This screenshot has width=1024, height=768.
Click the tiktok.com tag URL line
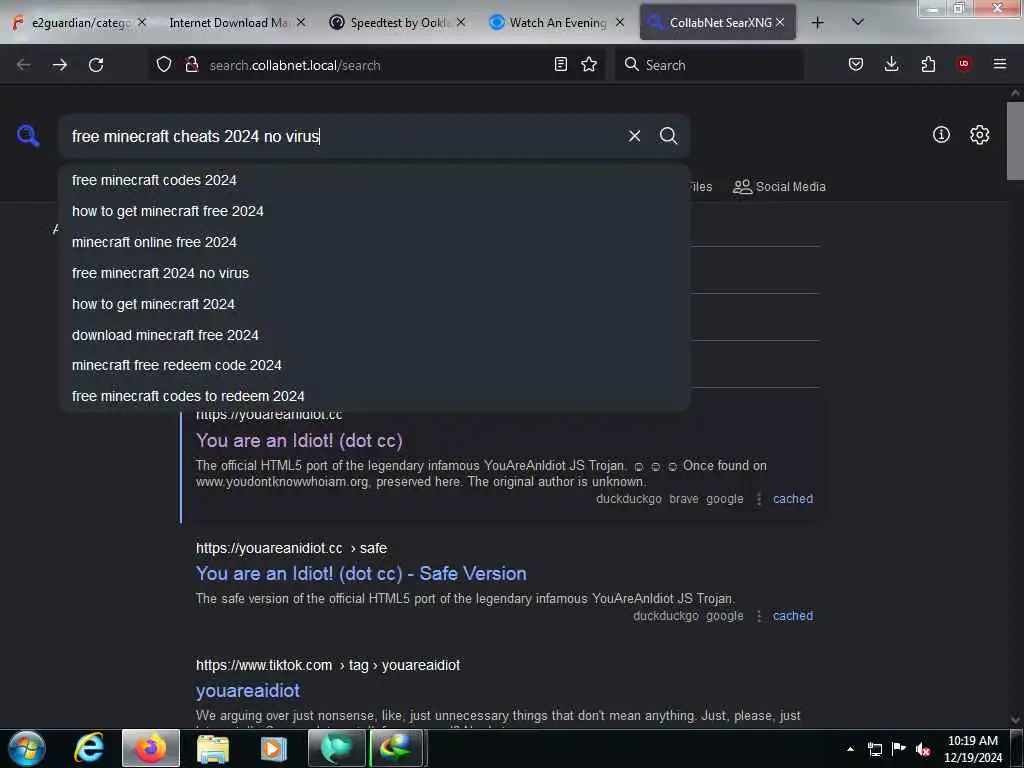[x=328, y=665]
